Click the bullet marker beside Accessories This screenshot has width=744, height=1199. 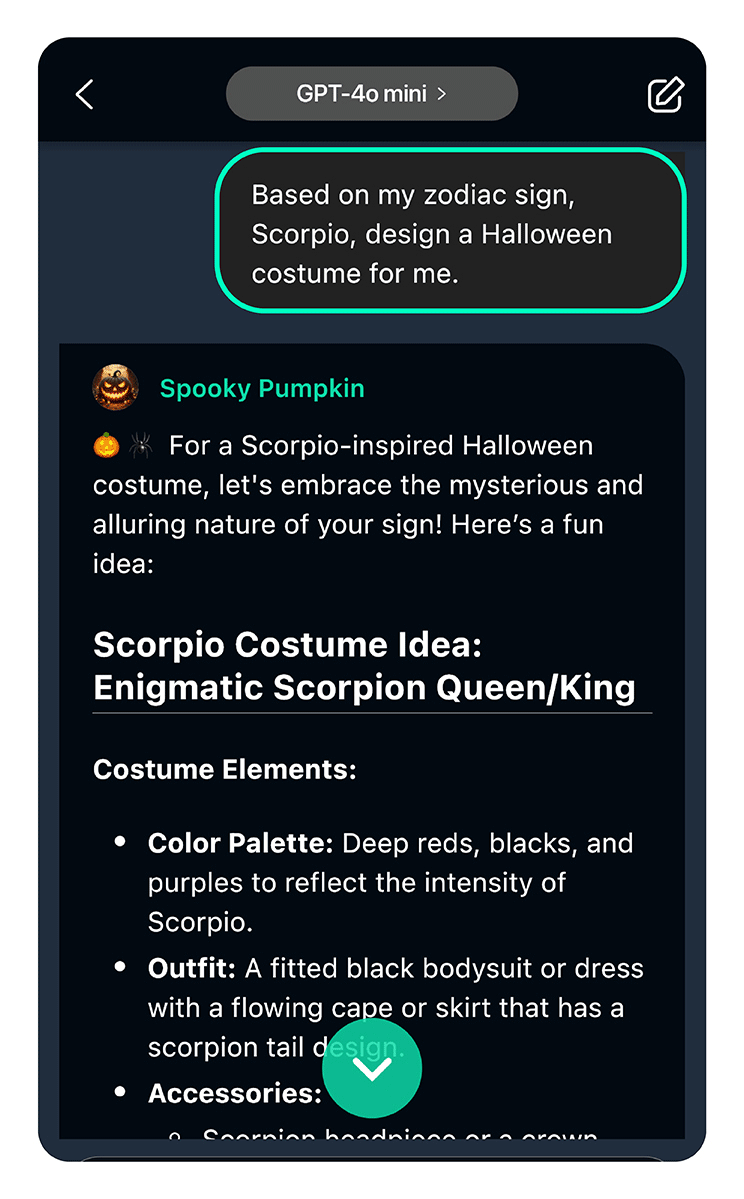118,1091
